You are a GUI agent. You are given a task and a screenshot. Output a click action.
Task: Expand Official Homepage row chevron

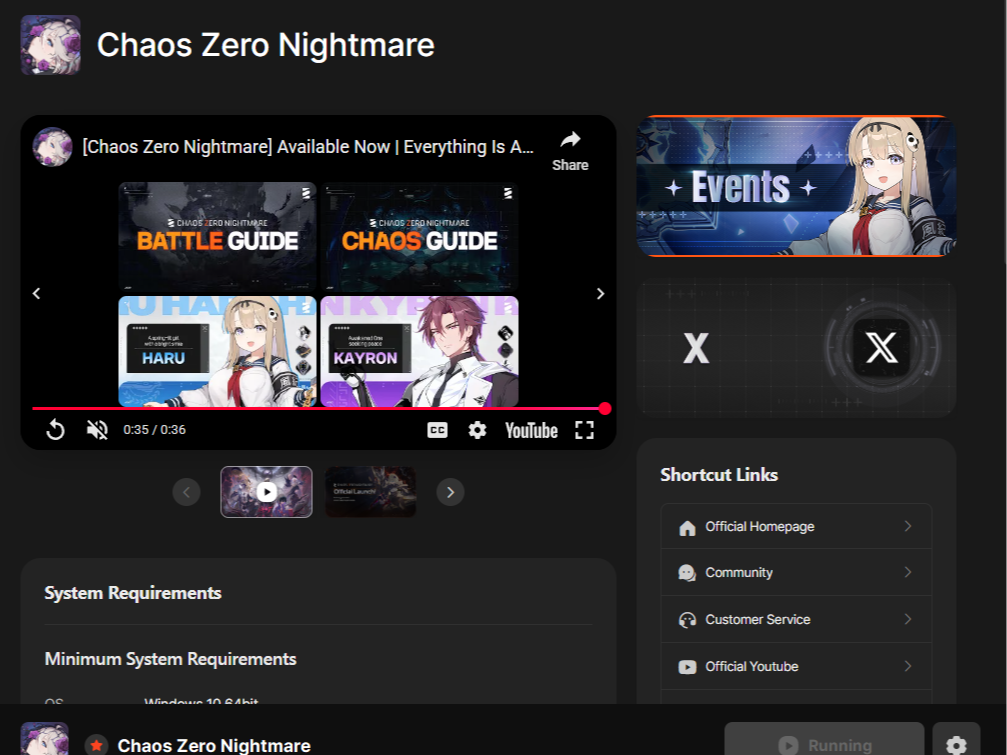(x=908, y=526)
